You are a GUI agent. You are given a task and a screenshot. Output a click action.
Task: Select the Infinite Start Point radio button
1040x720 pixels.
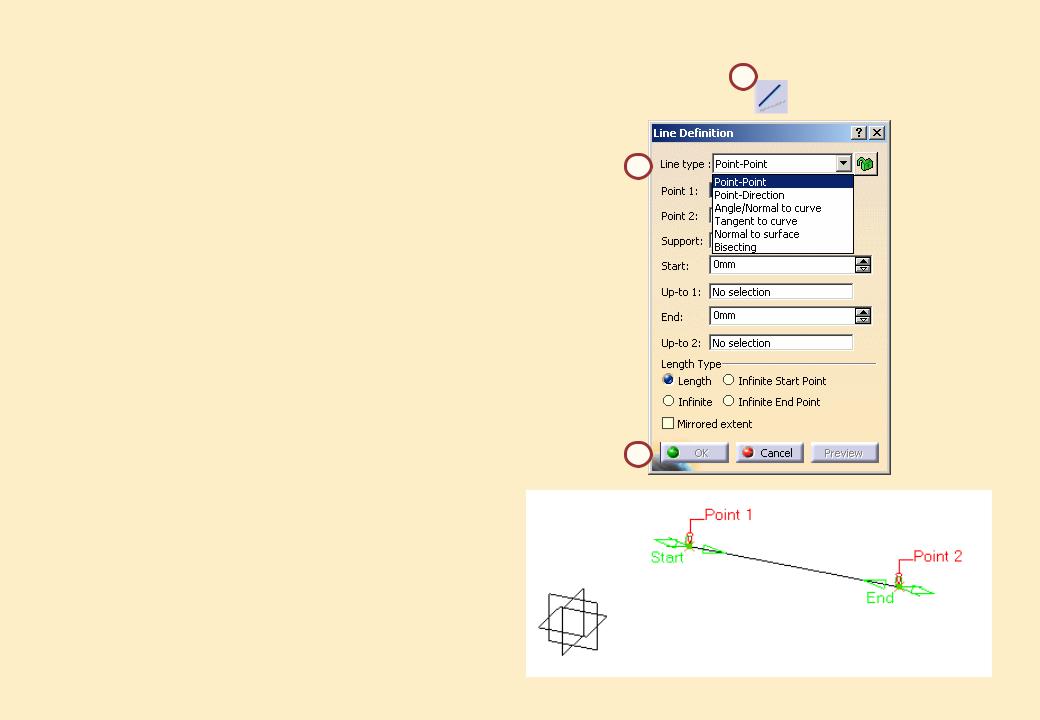728,380
